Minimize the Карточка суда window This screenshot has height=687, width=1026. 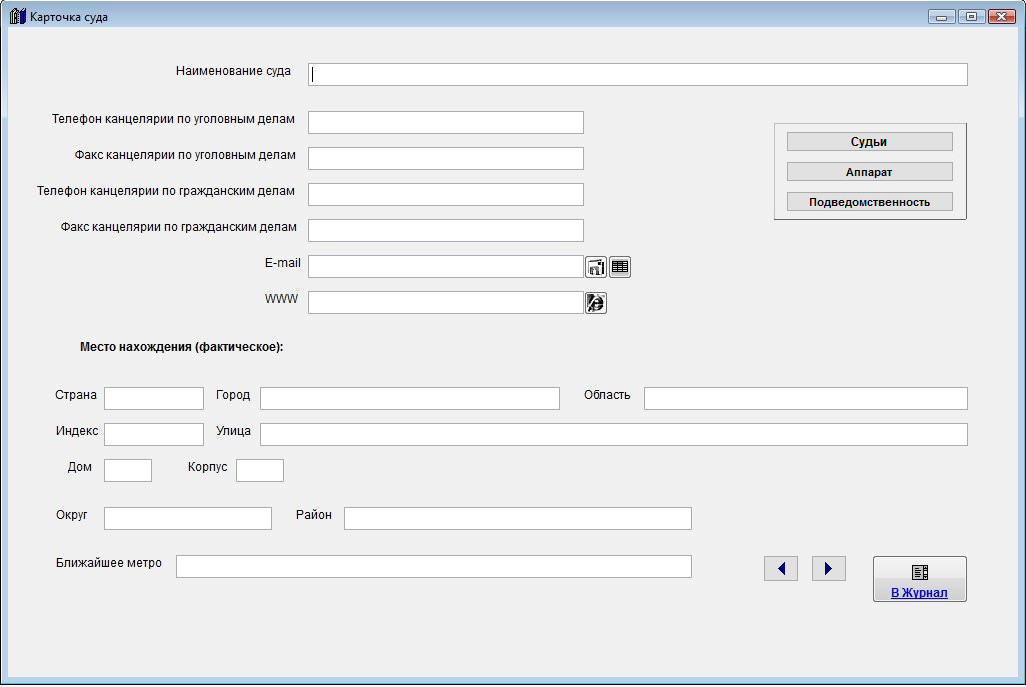click(x=942, y=16)
